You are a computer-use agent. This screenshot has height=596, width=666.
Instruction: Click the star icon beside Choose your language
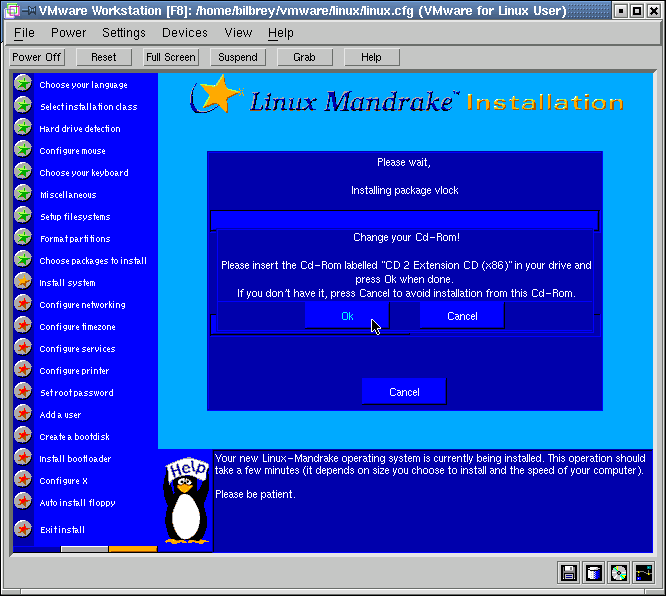(22, 84)
